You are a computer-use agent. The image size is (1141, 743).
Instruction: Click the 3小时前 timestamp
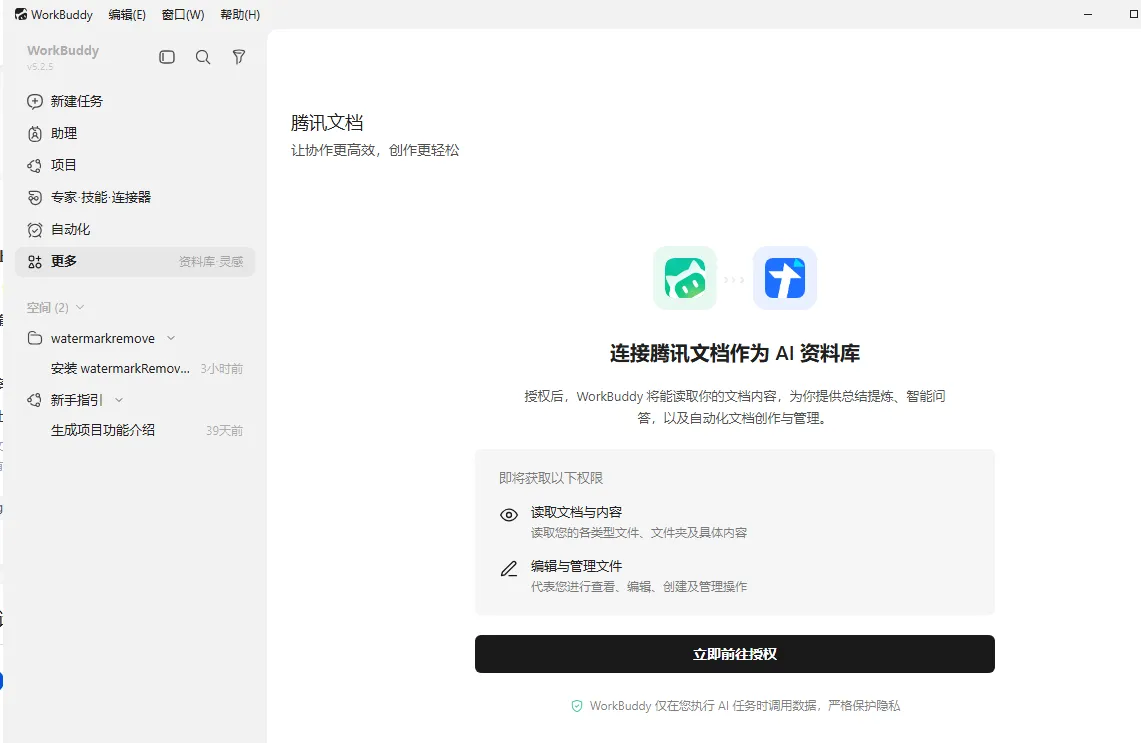click(222, 369)
